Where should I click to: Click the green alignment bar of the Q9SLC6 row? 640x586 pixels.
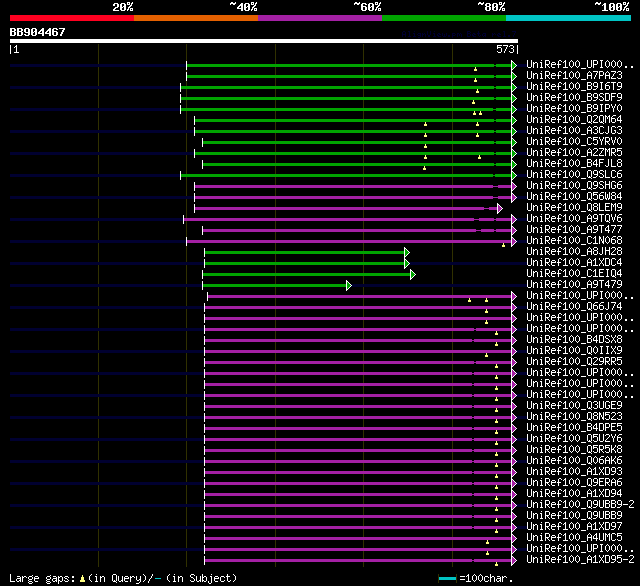point(346,175)
